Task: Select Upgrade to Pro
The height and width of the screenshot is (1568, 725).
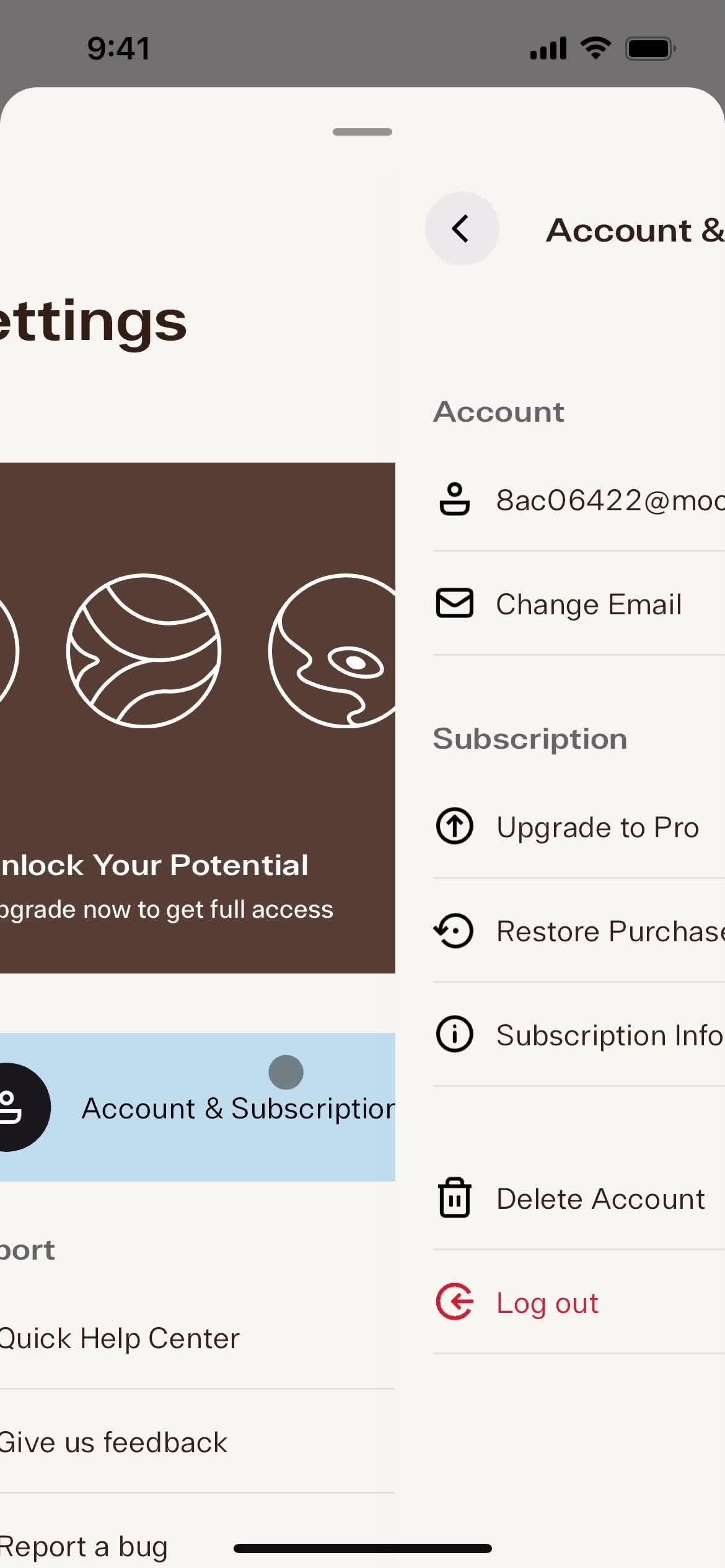Action: pos(597,827)
